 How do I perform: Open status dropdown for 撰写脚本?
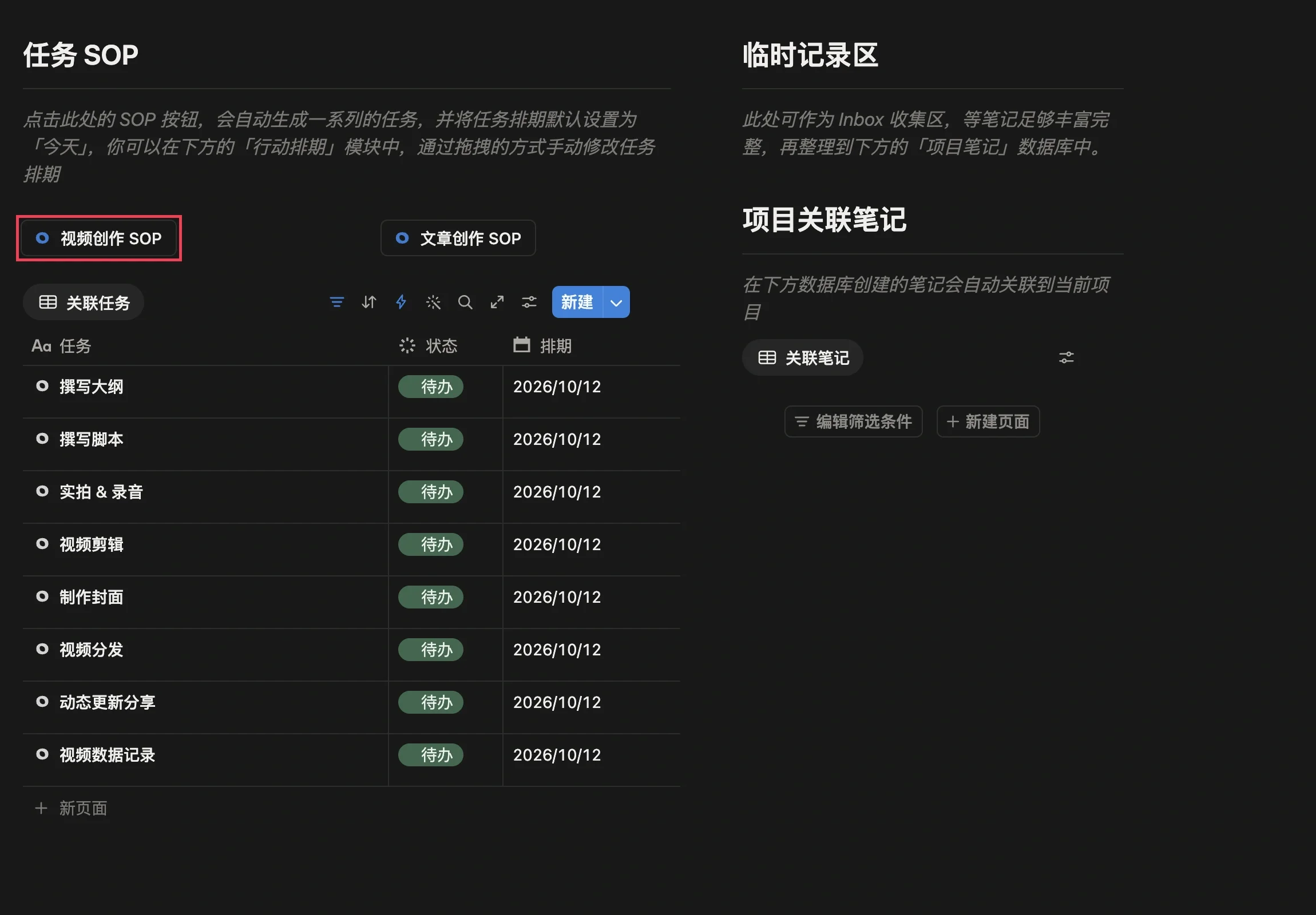431,439
